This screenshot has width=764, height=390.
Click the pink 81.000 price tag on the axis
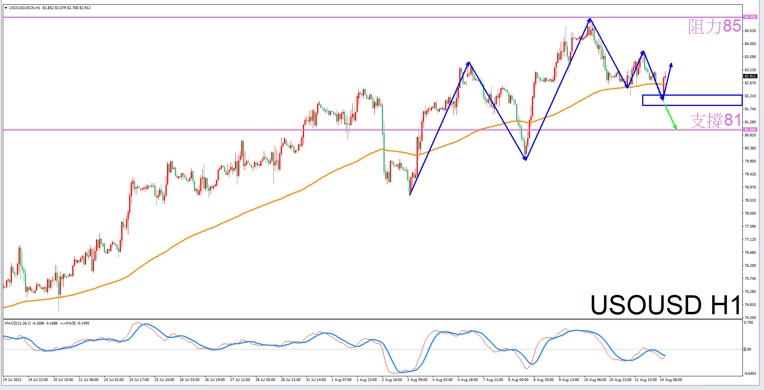coord(750,129)
